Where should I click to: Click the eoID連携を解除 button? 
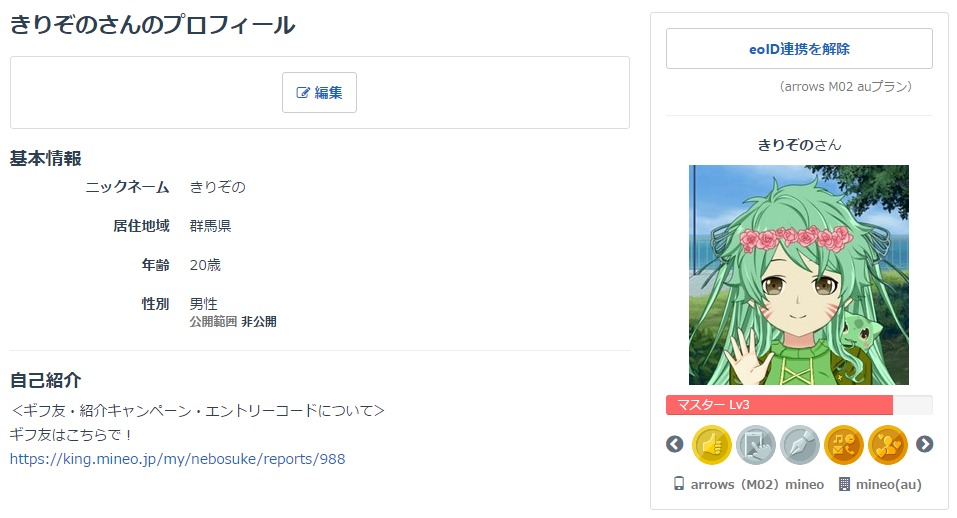coord(799,49)
